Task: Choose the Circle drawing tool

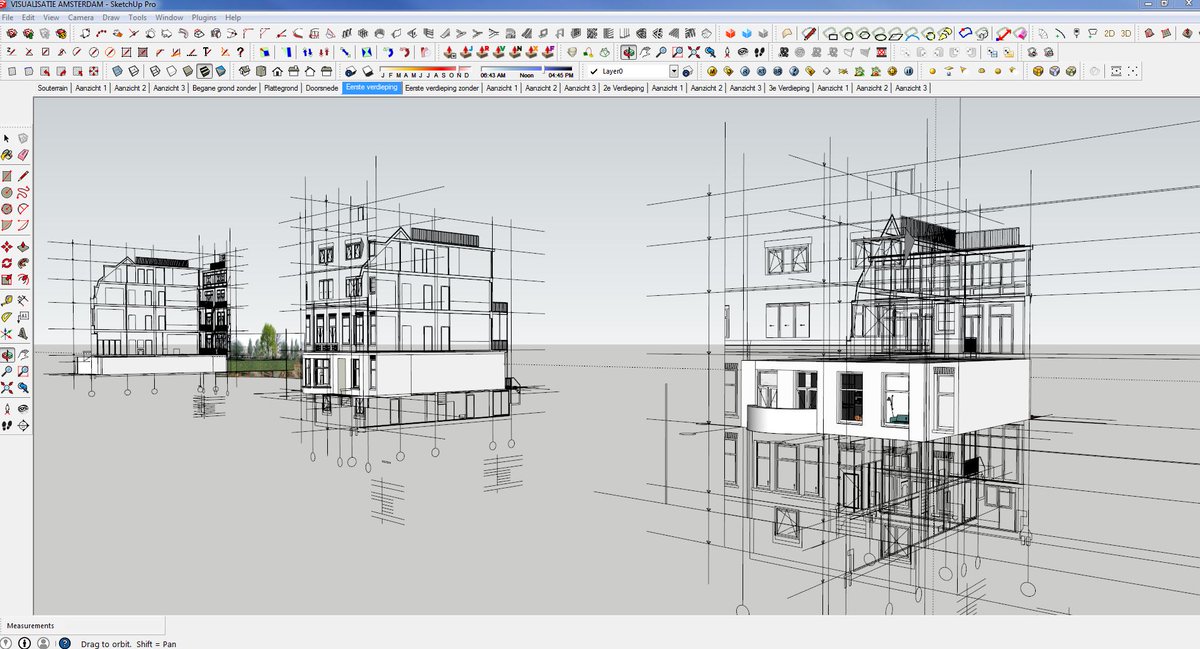Action: pos(7,191)
